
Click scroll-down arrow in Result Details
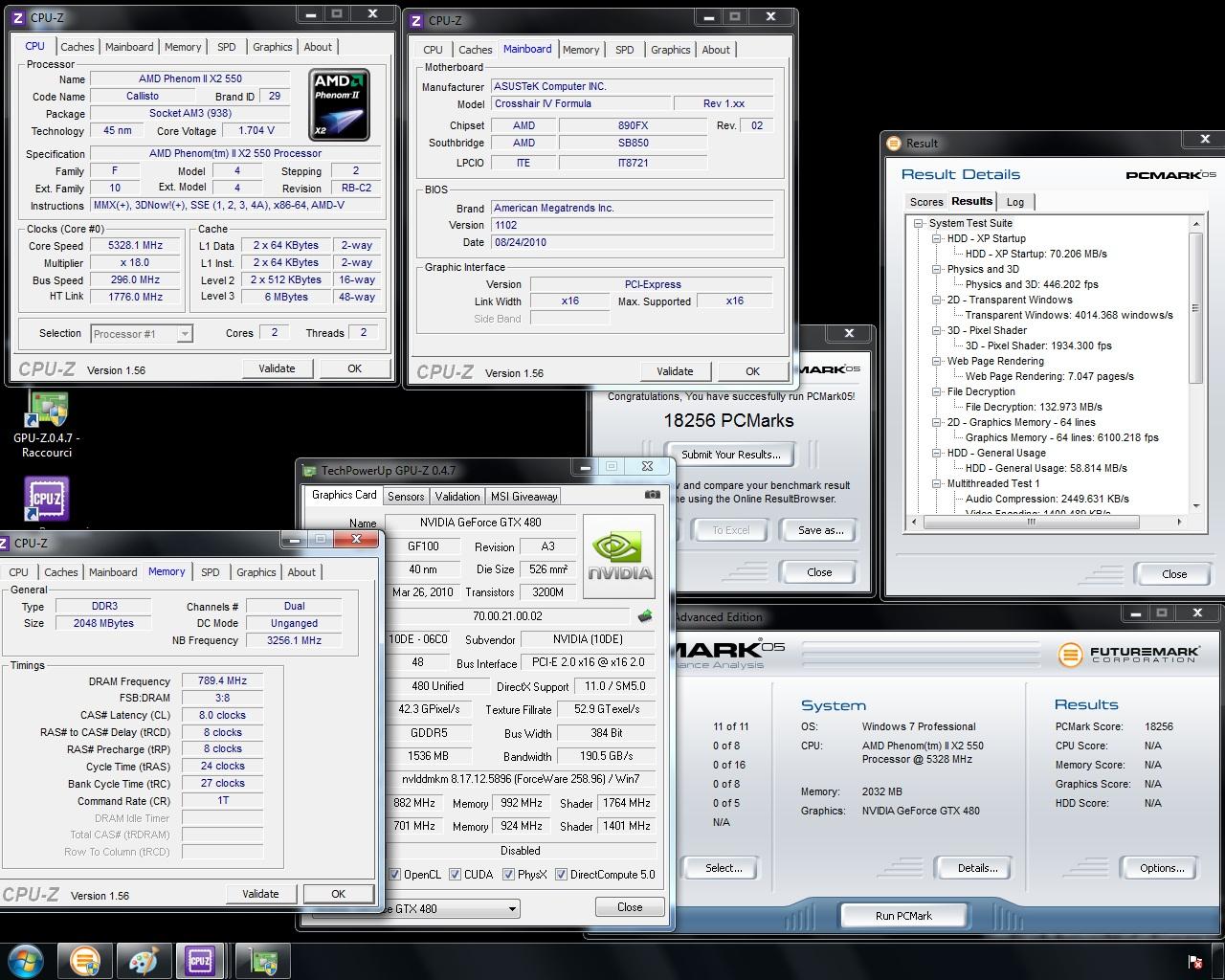(x=1195, y=506)
